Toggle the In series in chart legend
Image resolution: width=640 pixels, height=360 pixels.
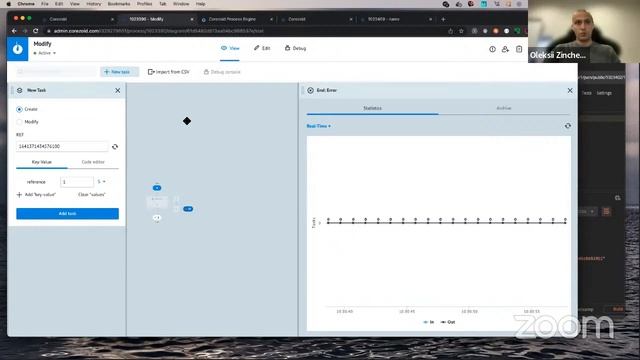(429, 322)
